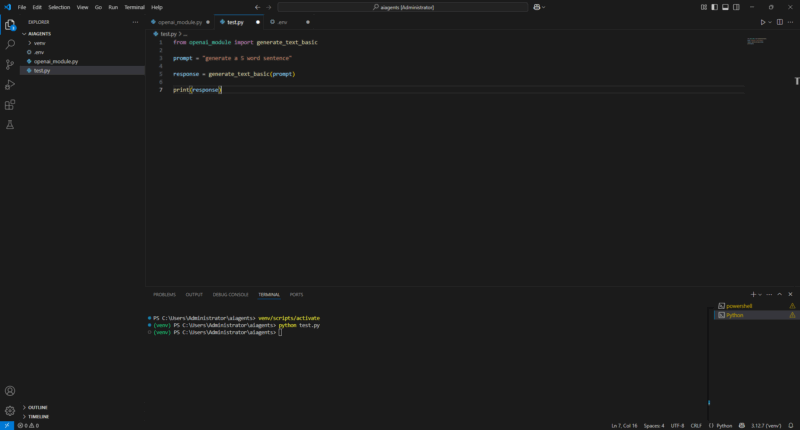Image resolution: width=800 pixels, height=430 pixels.
Task: Click Ln 7, Col 16 in status bar
Action: 624,425
